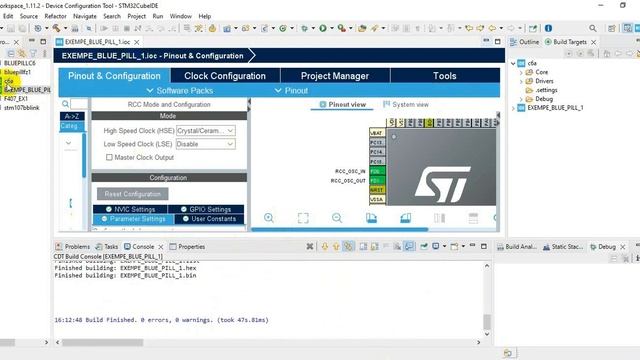This screenshot has width=640, height=360.
Task: Toggle the A->Z sorting button
Action: coord(72,116)
